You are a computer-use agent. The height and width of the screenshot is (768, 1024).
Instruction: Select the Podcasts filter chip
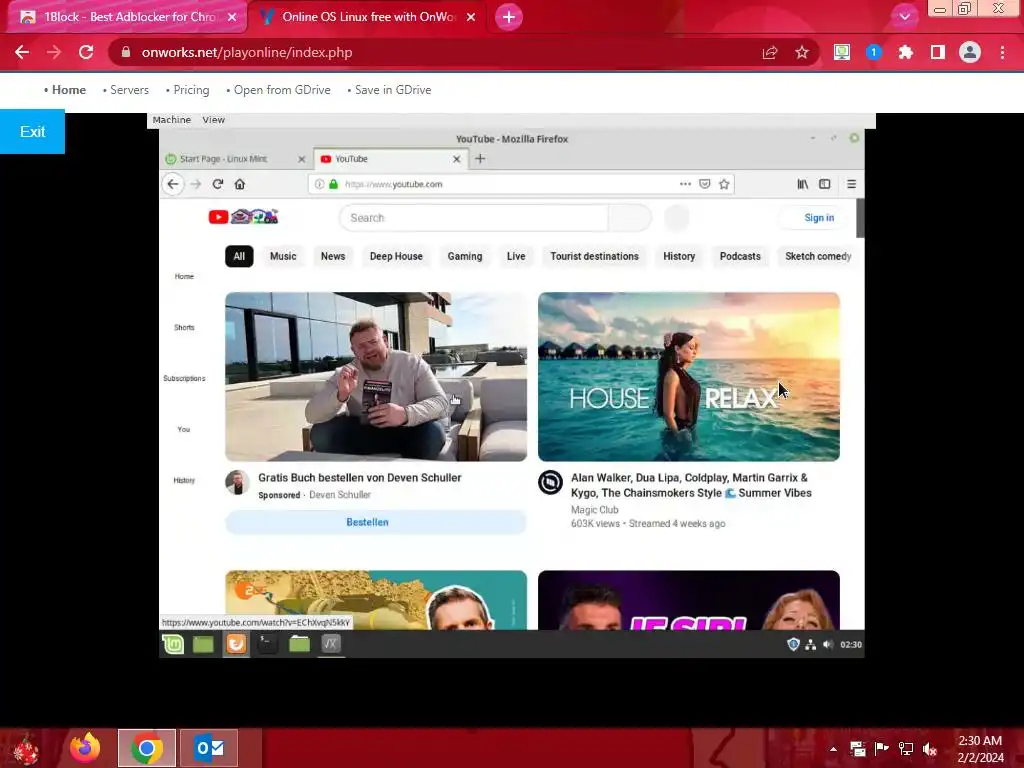[740, 257]
